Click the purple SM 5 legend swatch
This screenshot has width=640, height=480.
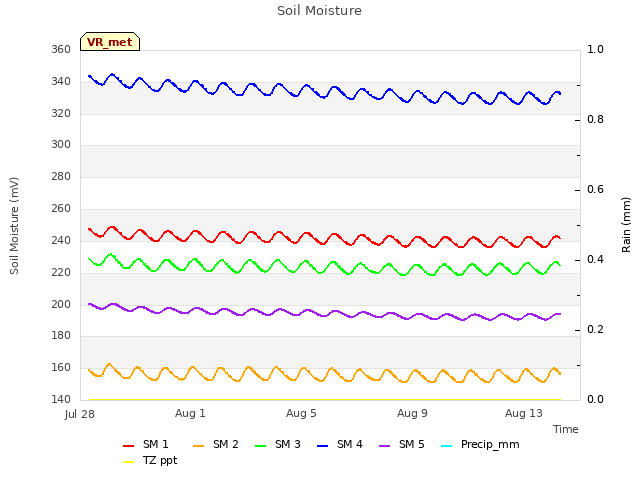384,446
